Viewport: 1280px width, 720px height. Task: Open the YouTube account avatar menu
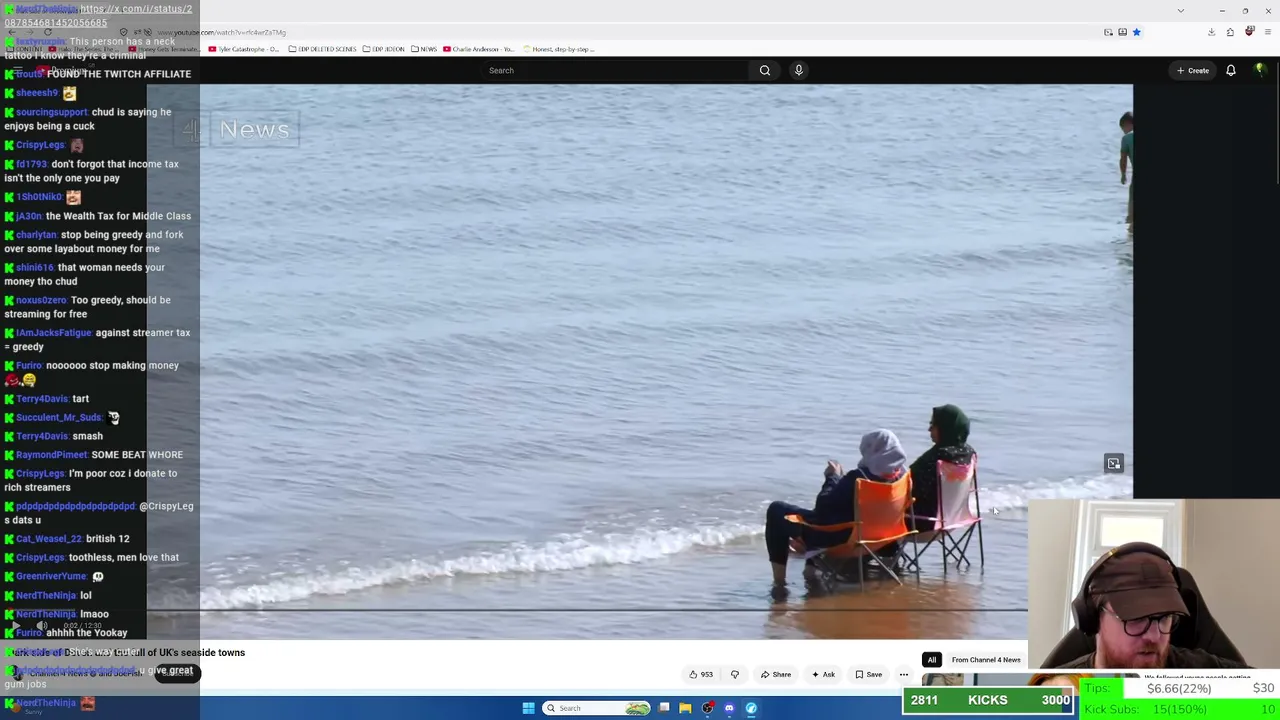[1260, 70]
